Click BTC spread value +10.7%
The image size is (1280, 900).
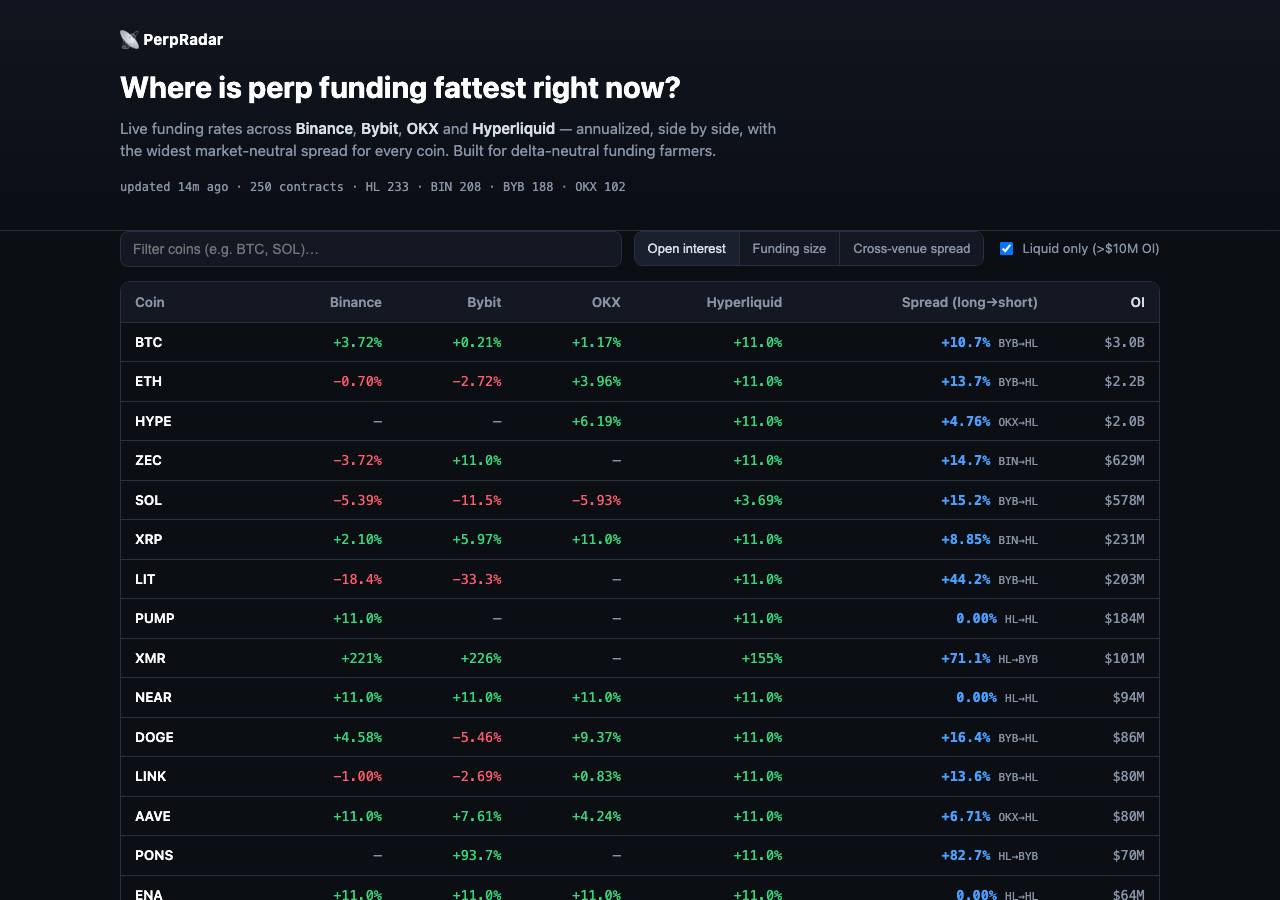966,342
